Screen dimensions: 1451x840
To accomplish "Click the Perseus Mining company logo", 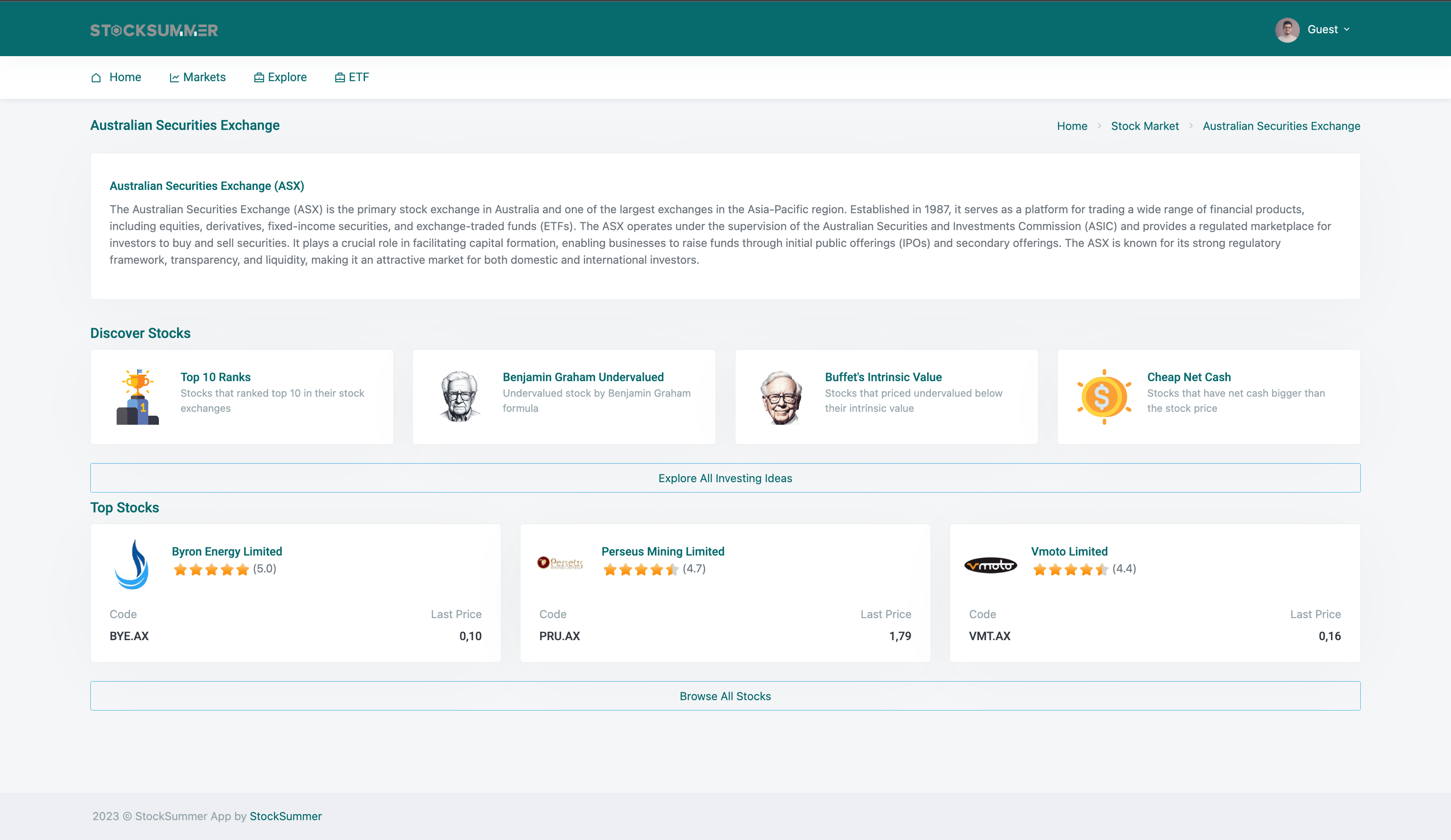I will pyautogui.click(x=561, y=563).
